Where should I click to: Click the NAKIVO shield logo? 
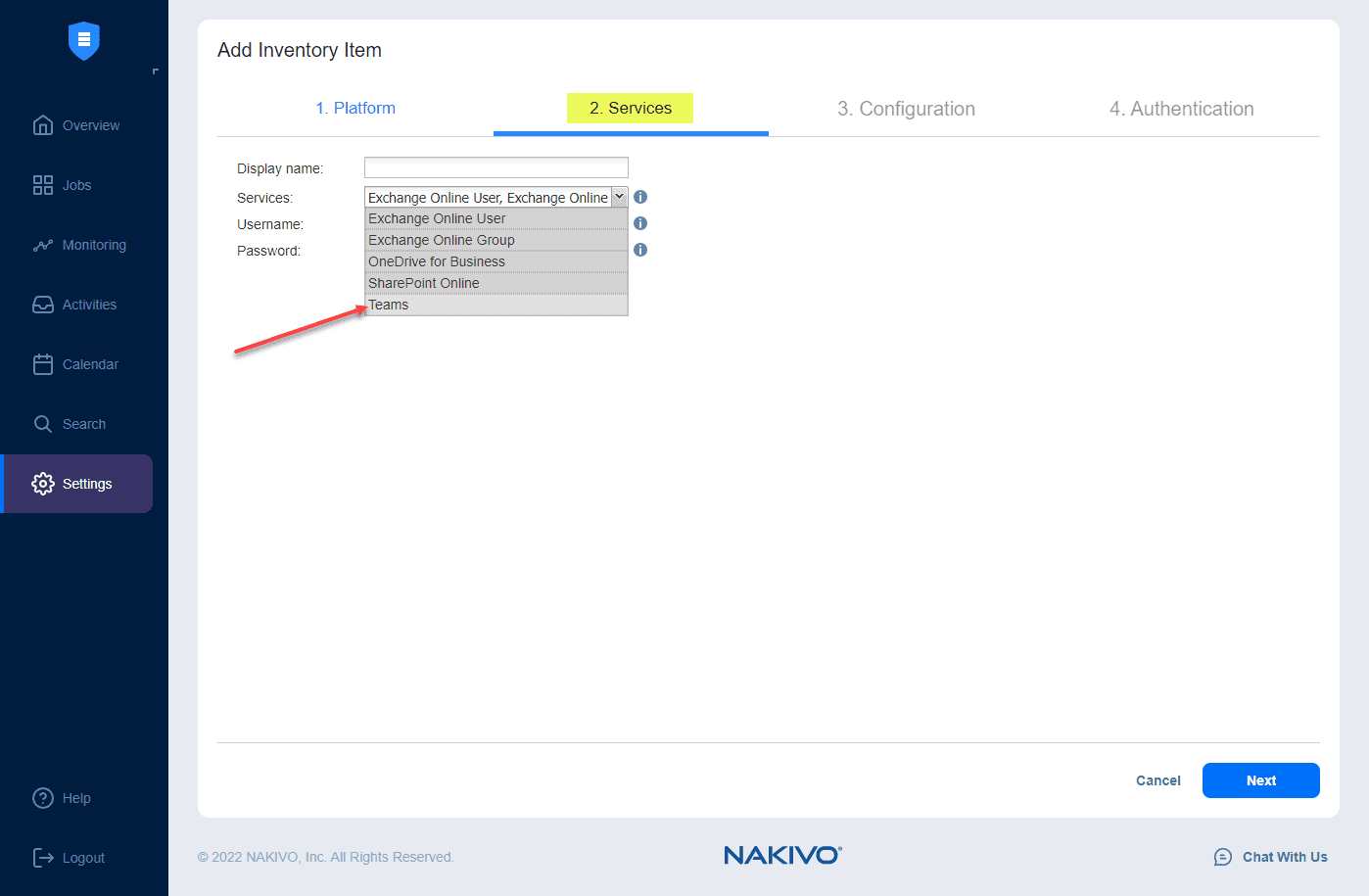point(83,41)
